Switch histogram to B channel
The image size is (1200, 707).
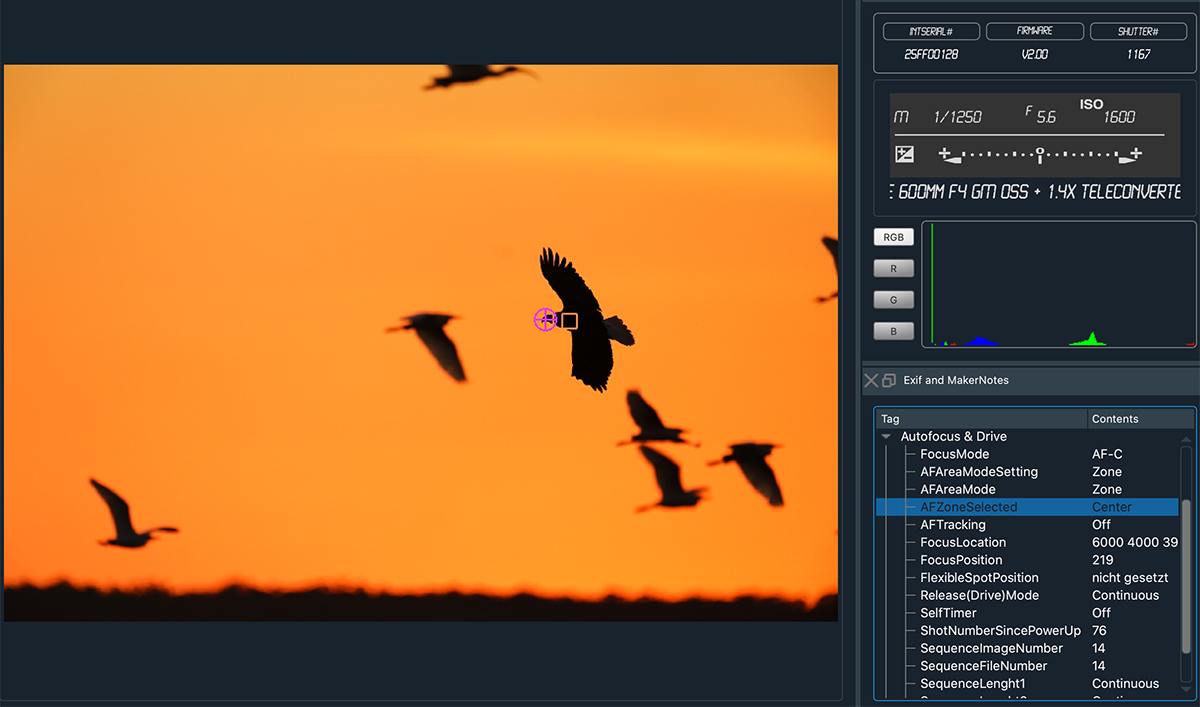893,331
